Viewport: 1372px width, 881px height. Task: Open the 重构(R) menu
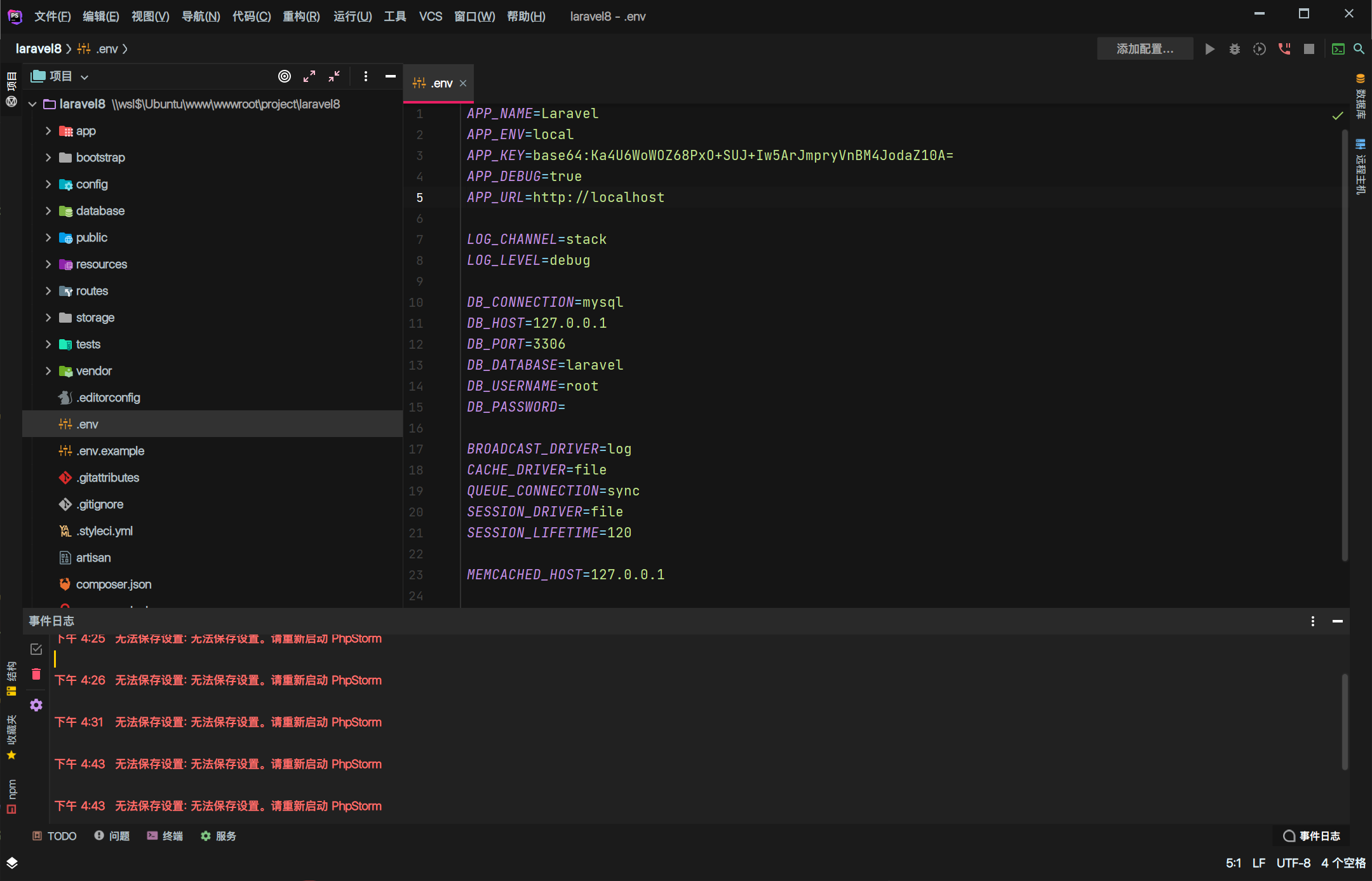[x=301, y=17]
